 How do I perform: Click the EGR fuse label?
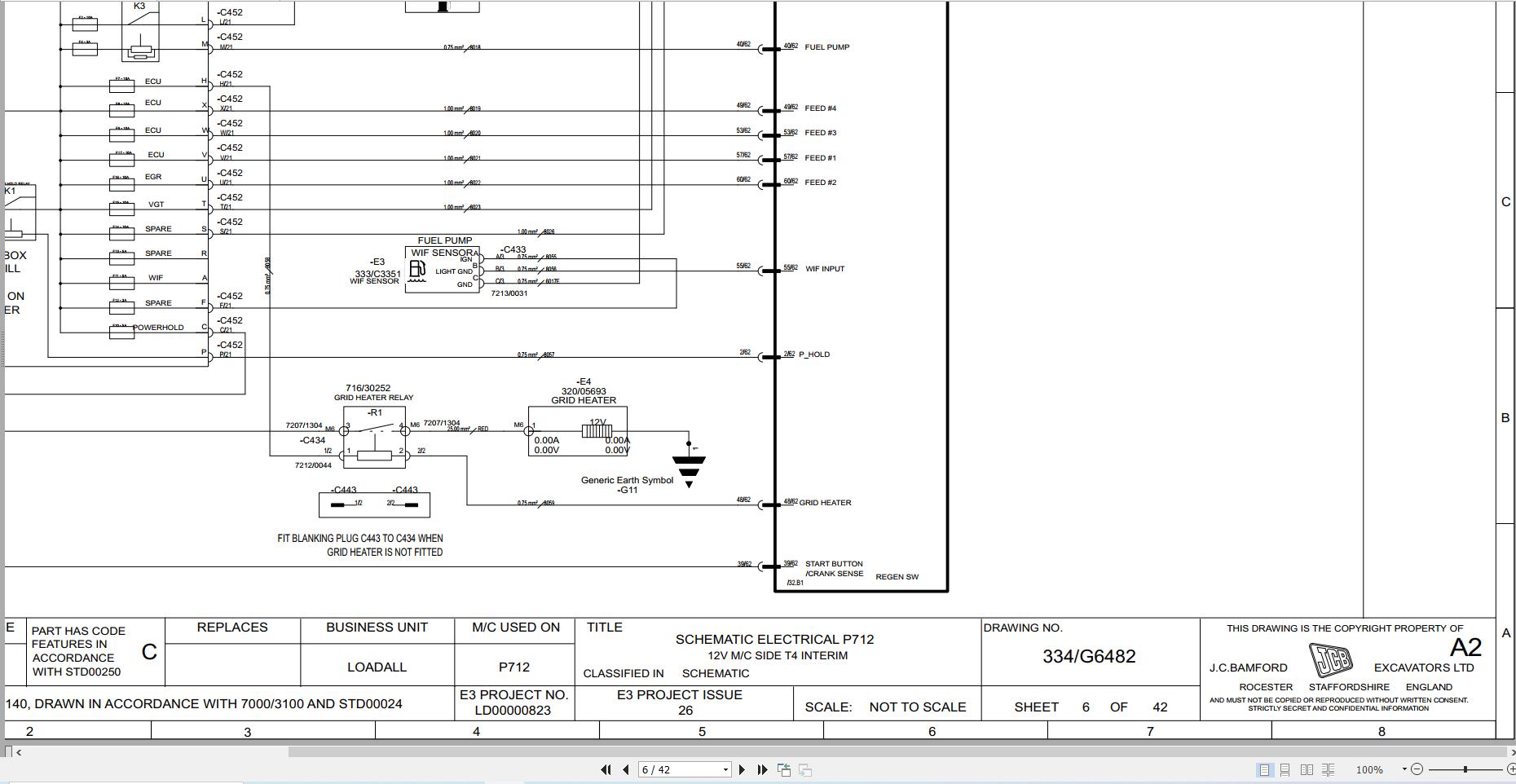pyautogui.click(x=153, y=177)
